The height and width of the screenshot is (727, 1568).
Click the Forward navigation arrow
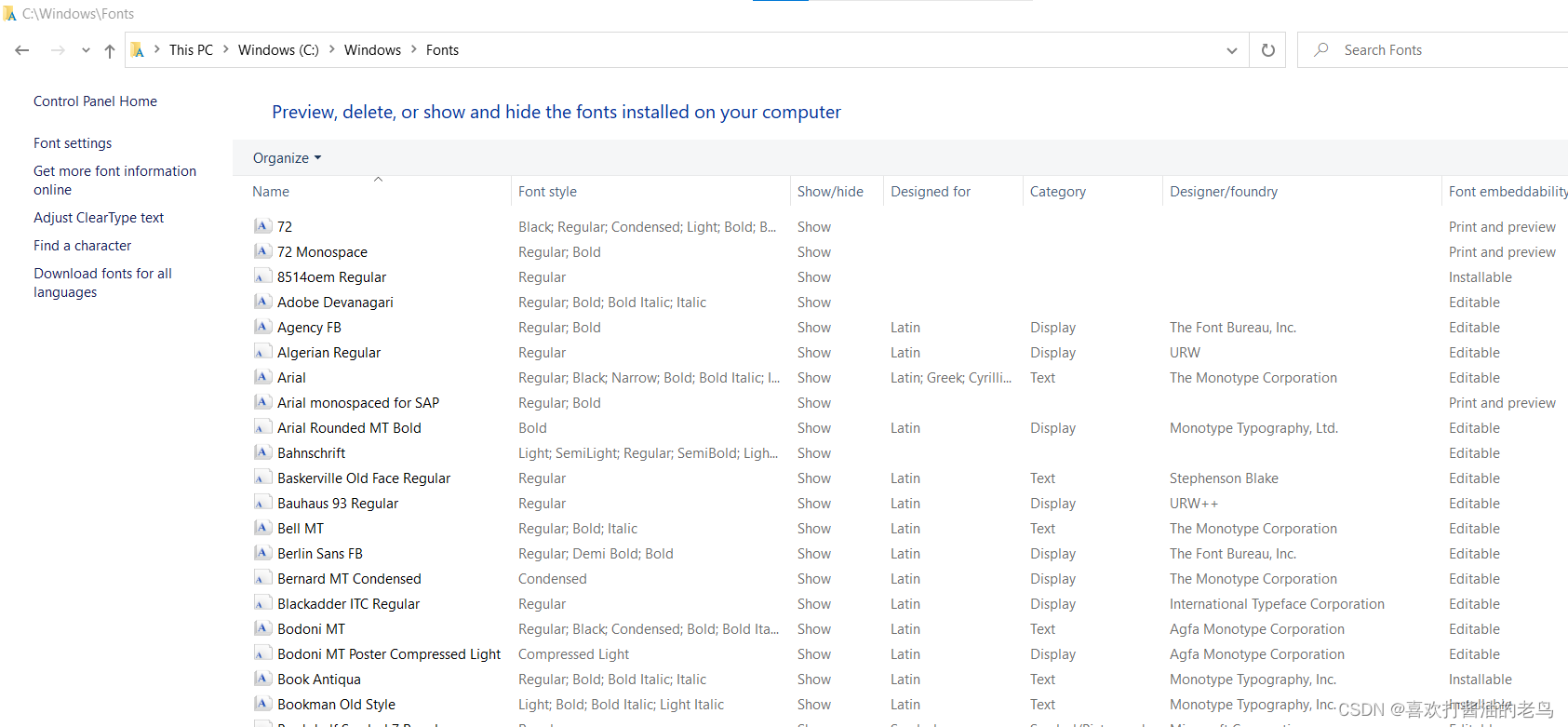[58, 50]
